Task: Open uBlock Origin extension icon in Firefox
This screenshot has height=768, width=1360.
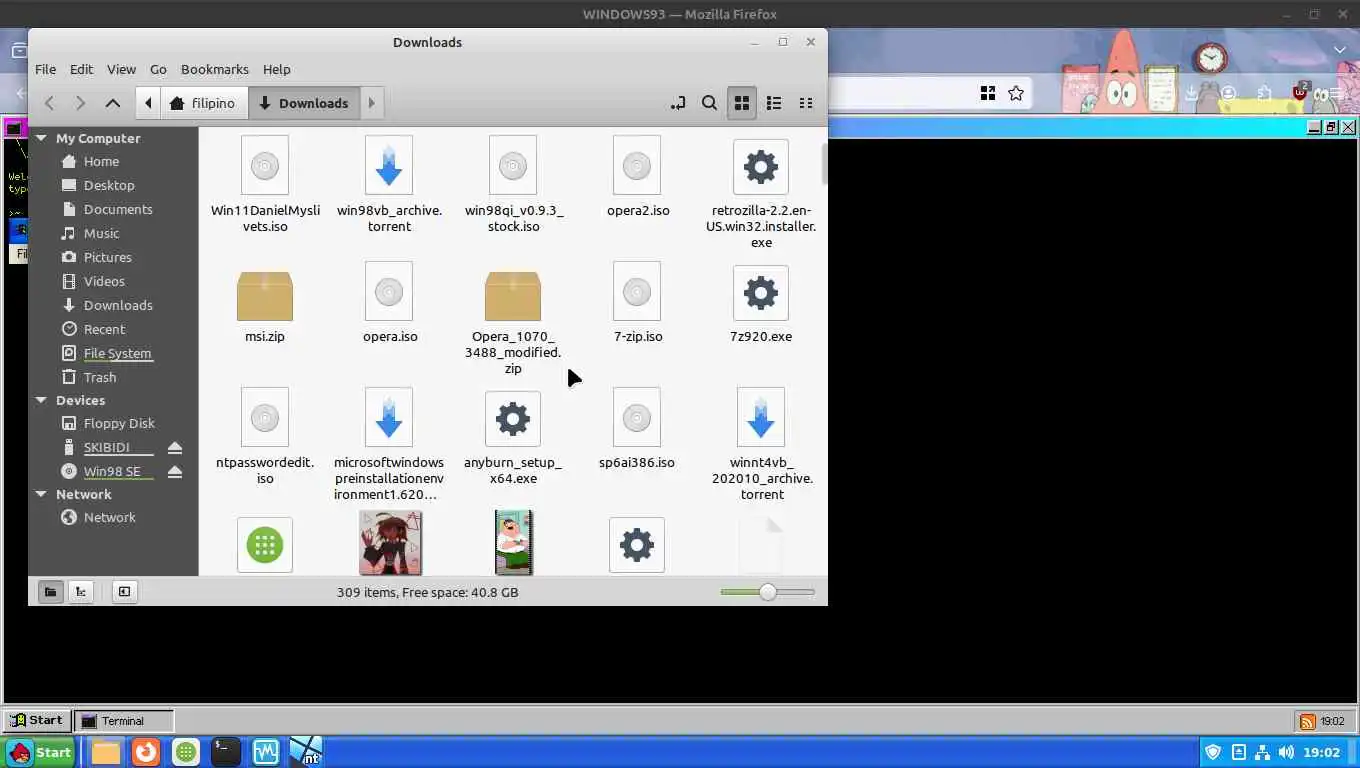Action: 1299,92
